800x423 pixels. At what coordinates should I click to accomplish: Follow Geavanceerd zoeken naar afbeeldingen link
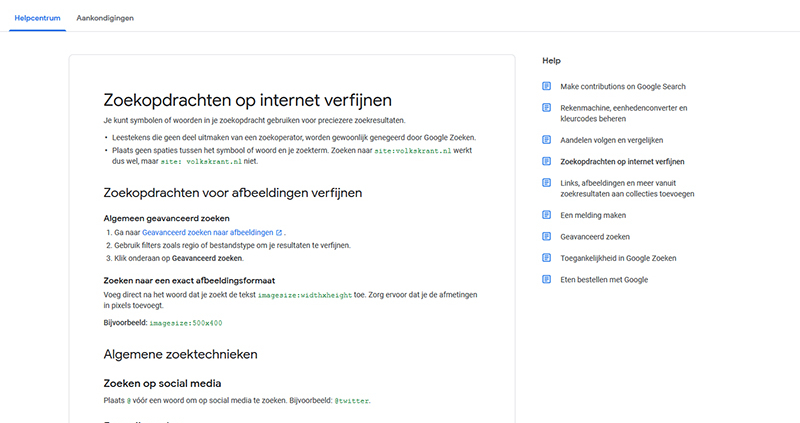[208, 232]
